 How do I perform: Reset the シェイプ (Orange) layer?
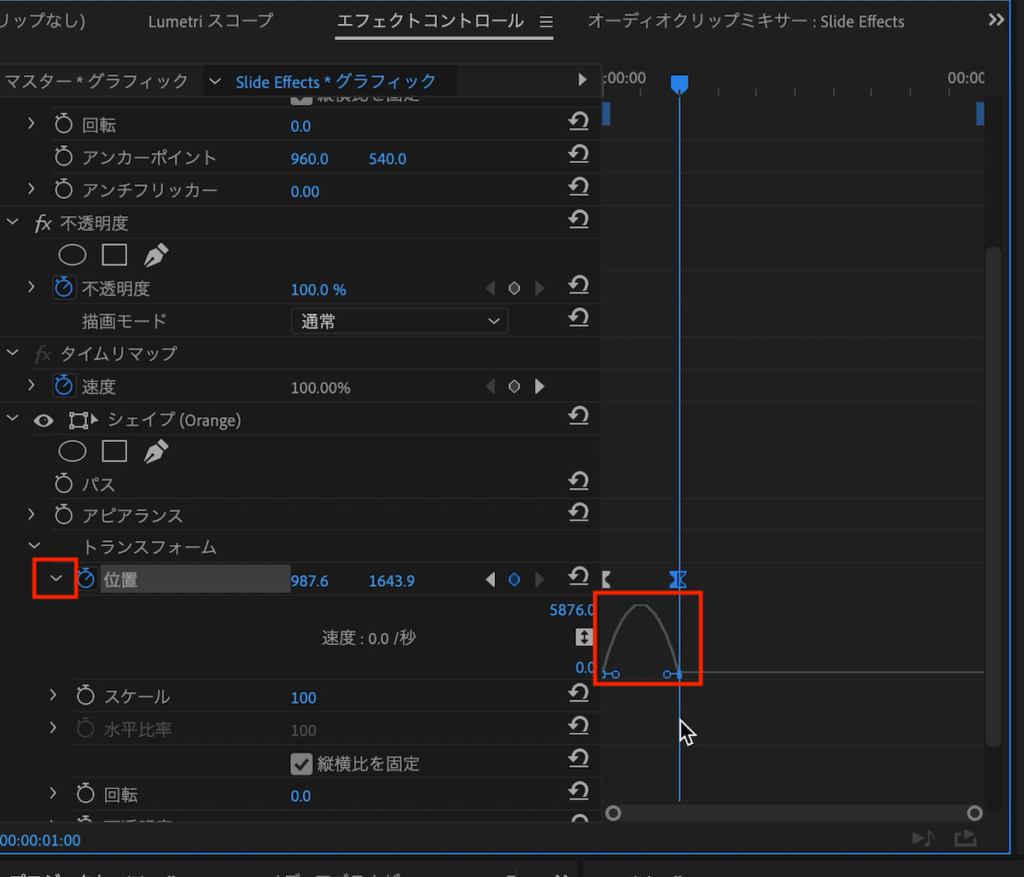pyautogui.click(x=579, y=415)
